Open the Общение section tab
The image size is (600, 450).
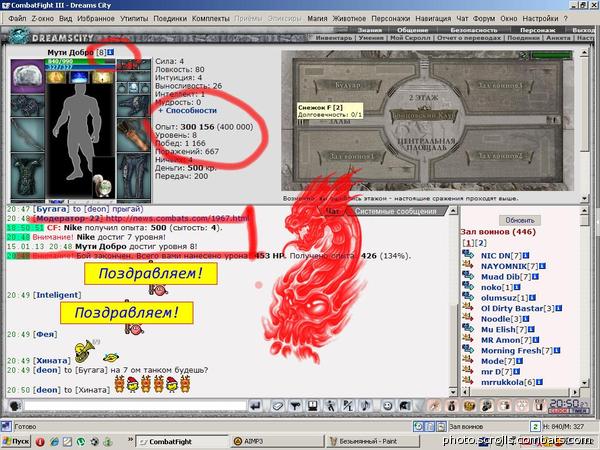(x=412, y=30)
